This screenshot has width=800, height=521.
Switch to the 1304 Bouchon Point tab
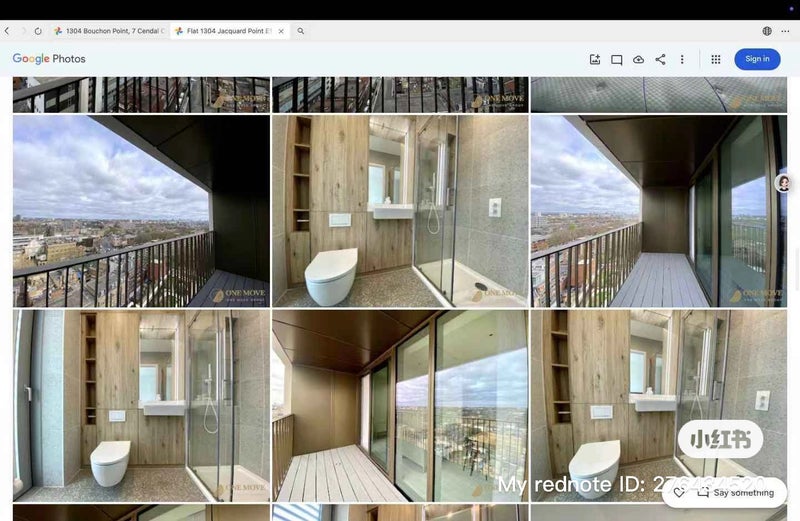coord(110,31)
